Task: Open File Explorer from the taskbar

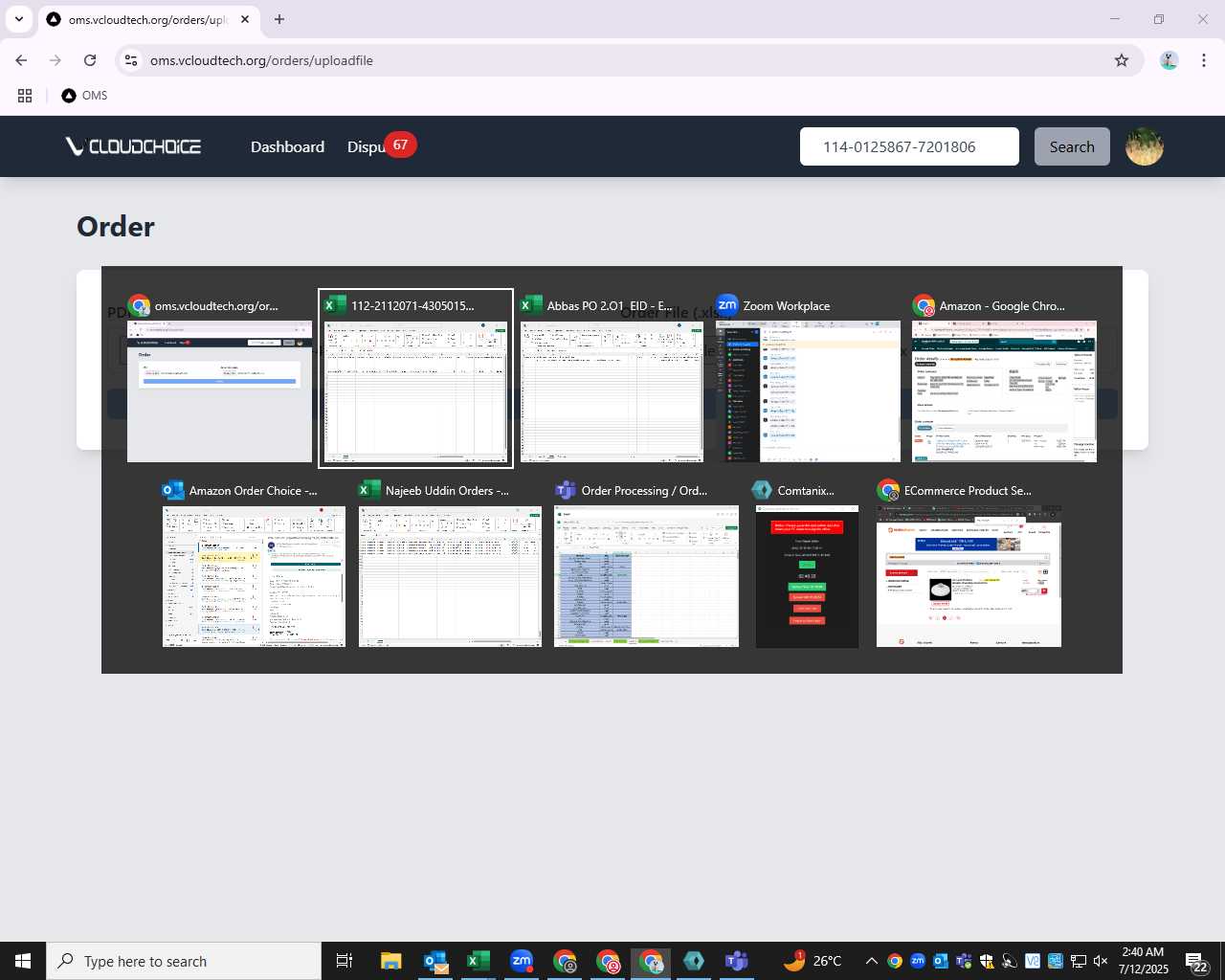Action: [x=390, y=961]
